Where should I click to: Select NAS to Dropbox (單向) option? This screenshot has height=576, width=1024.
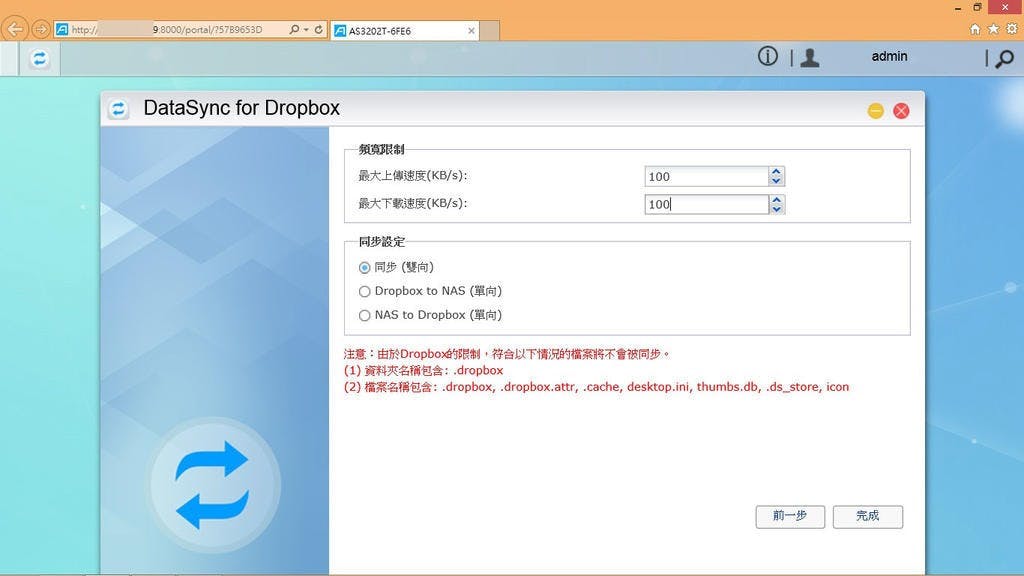pyautogui.click(x=365, y=316)
